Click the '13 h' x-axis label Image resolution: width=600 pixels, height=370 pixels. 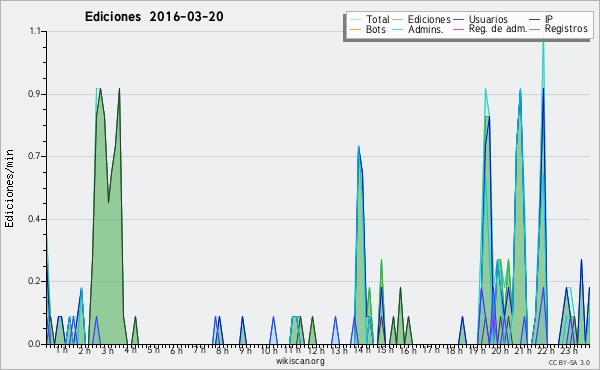coord(339,350)
